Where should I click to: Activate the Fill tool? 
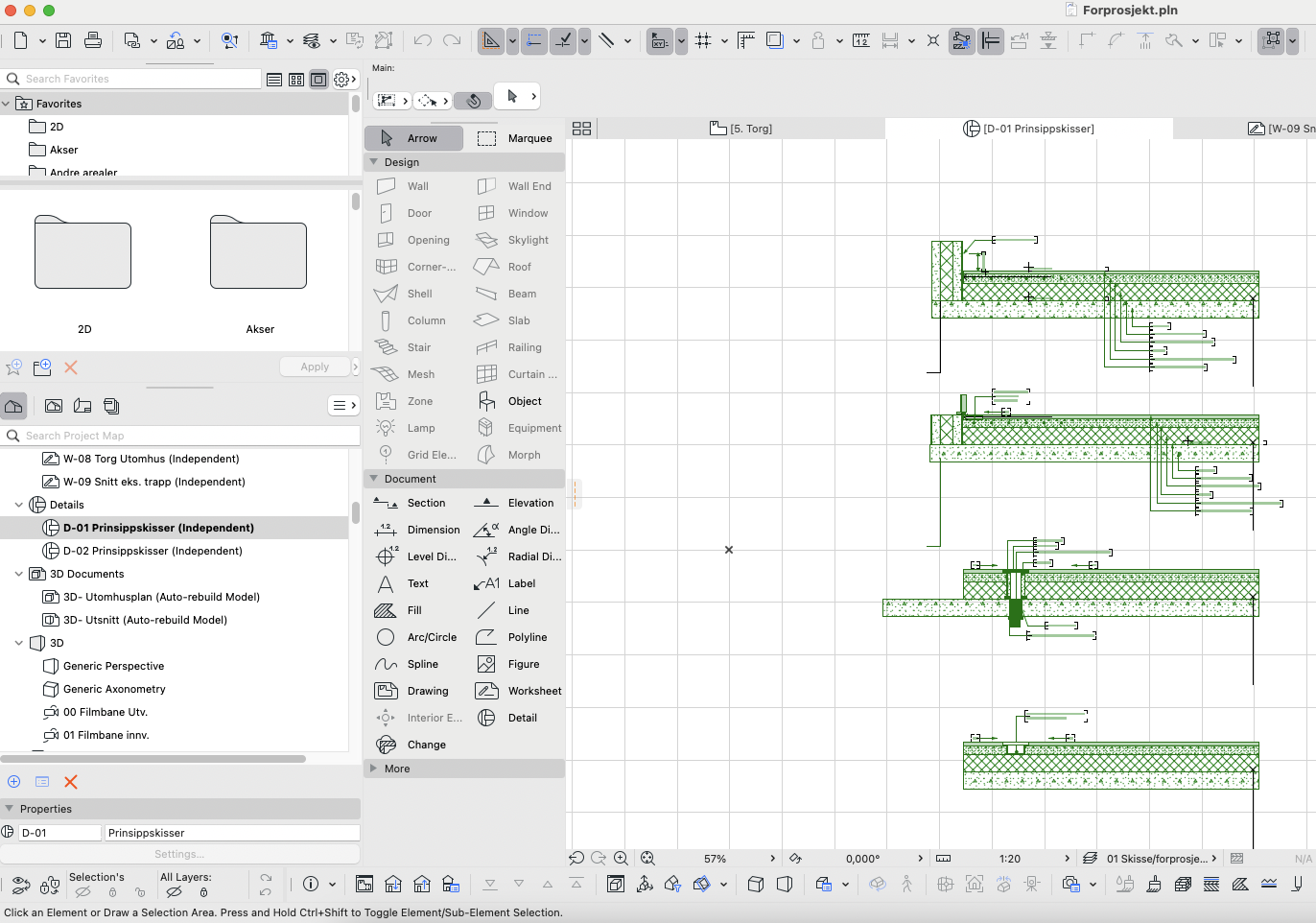pos(413,610)
